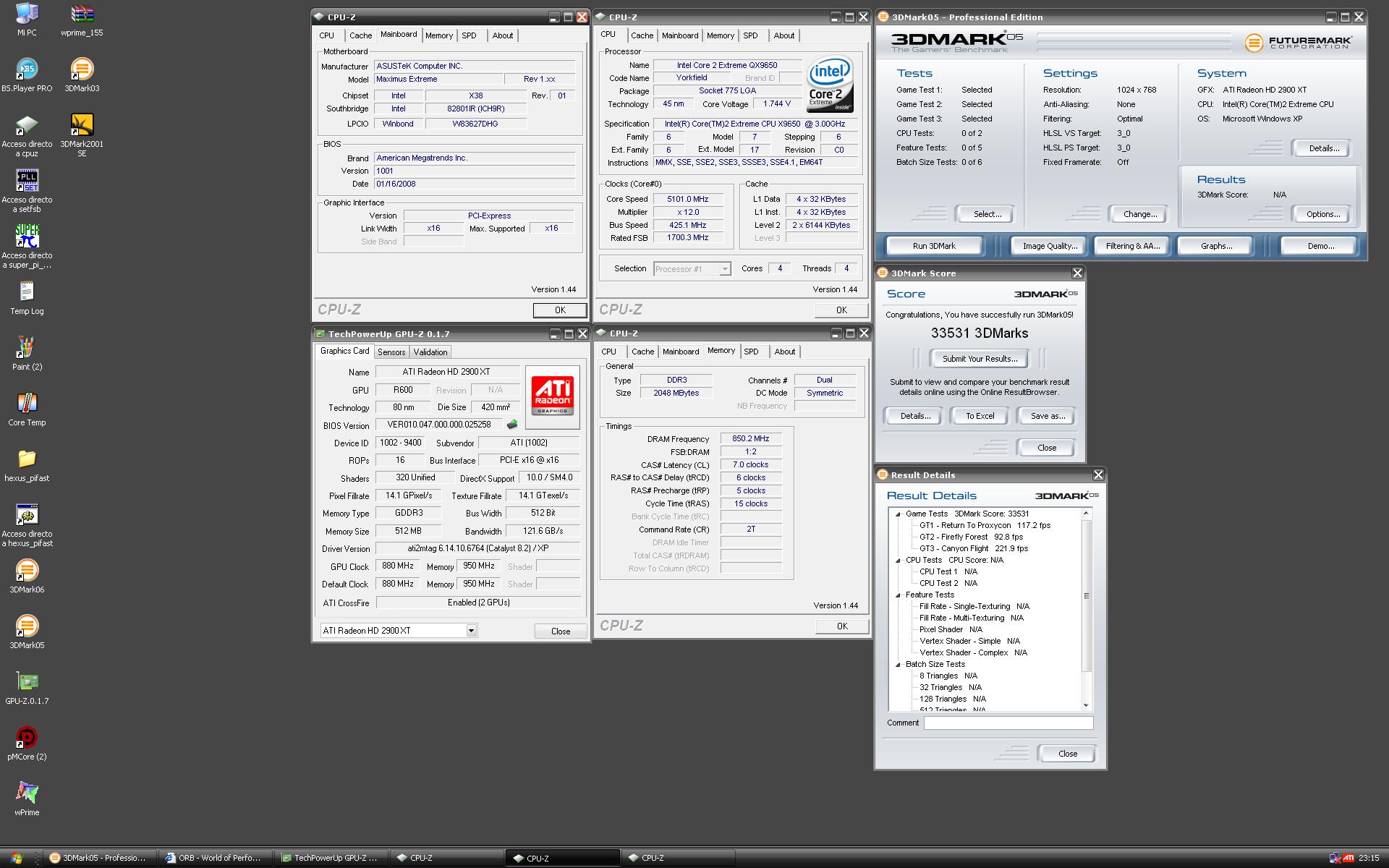Click system Details button in 3DMark05
Image resolution: width=1389 pixels, height=868 pixels.
coord(1324,148)
